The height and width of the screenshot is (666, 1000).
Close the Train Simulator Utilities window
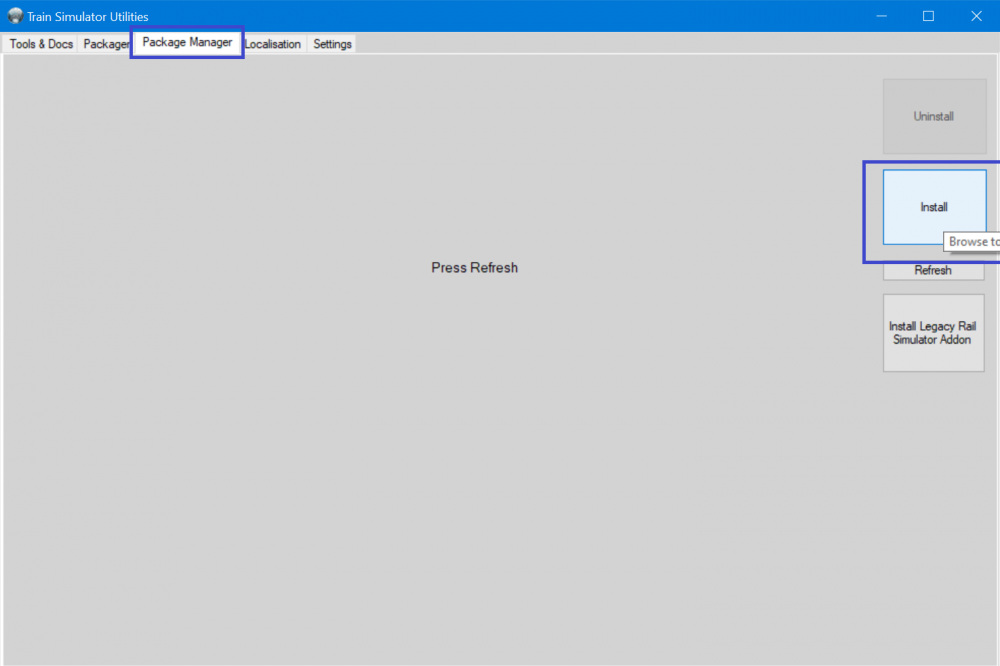pyautogui.click(x=975, y=16)
